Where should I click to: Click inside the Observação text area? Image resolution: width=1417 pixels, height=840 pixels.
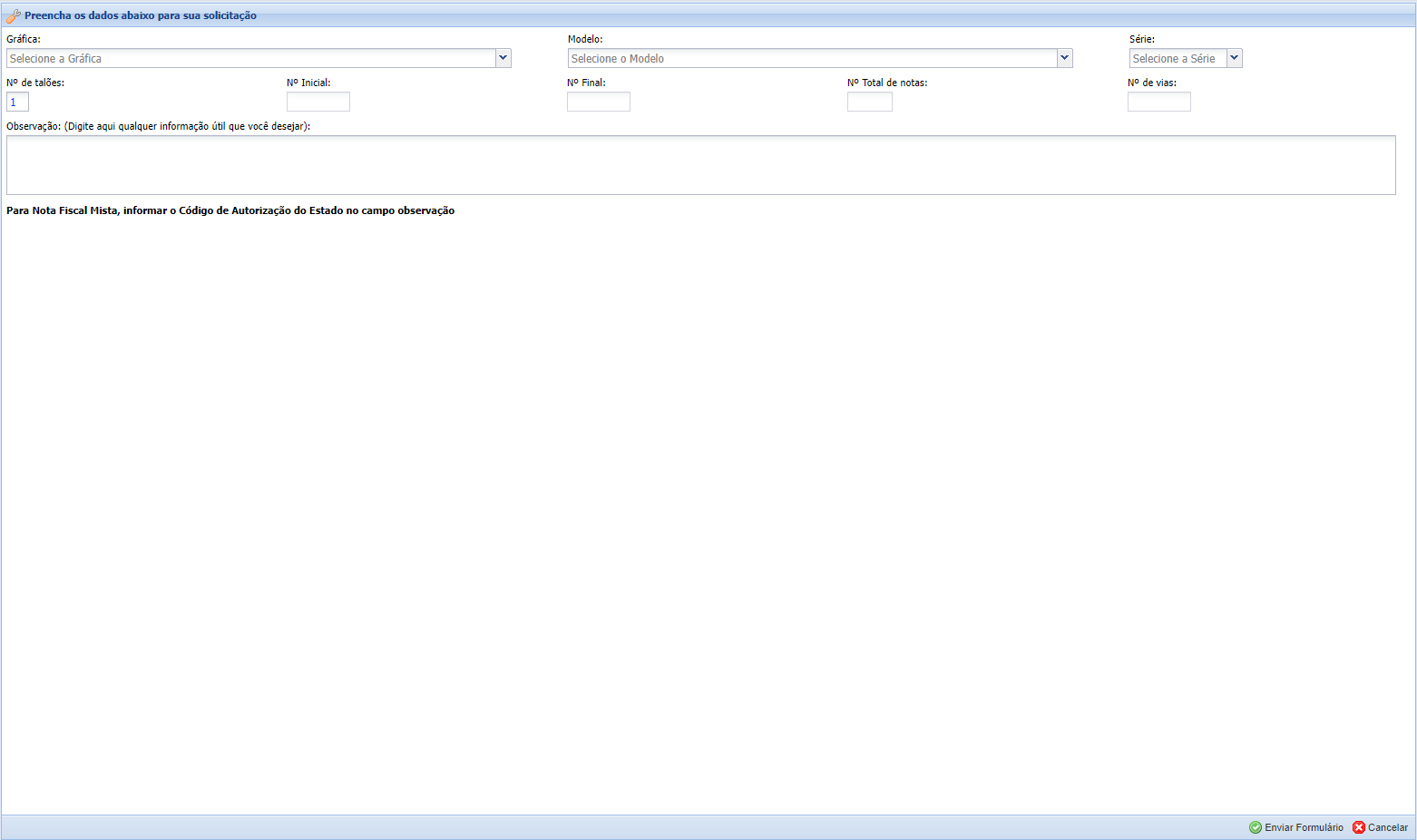[x=701, y=165]
